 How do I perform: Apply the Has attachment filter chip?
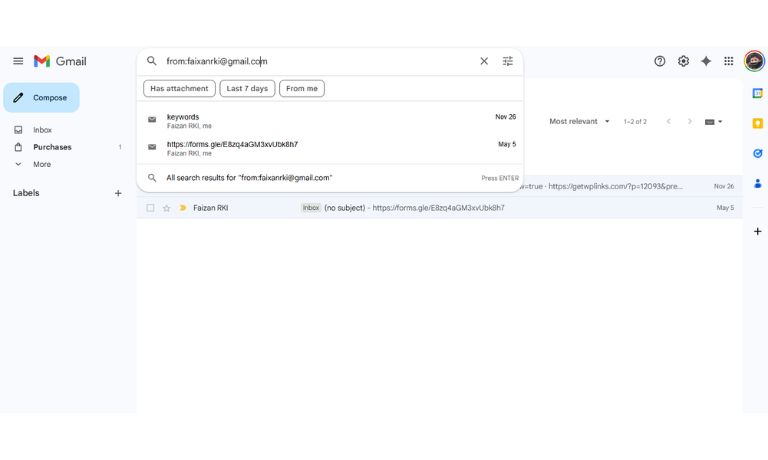pyautogui.click(x=179, y=89)
